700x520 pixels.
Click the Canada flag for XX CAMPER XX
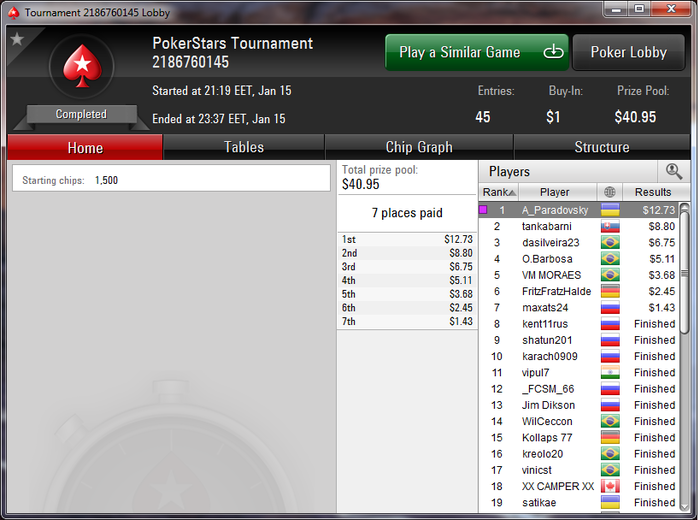tap(610, 486)
